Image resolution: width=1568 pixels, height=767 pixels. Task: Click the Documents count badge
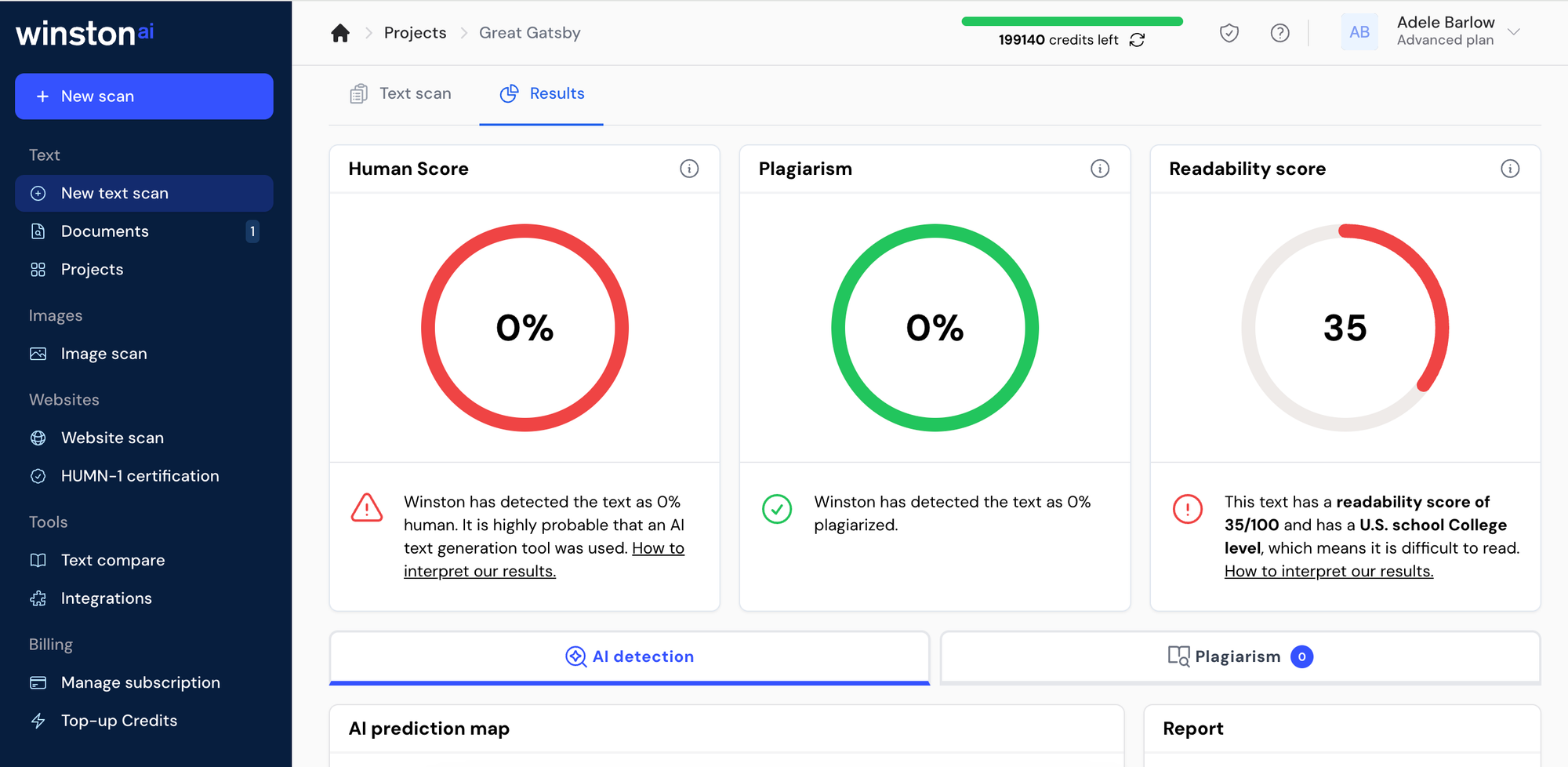pyautogui.click(x=252, y=231)
